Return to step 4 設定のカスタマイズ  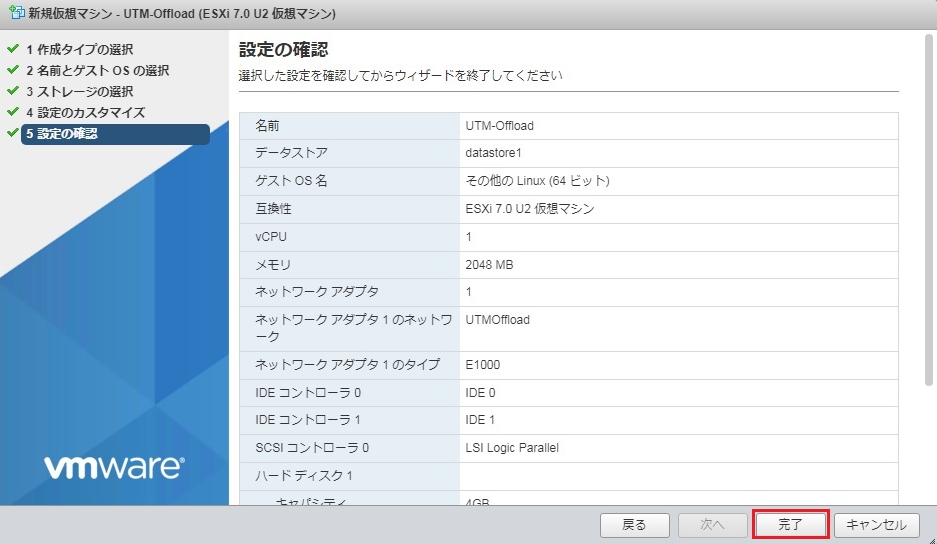tap(86, 112)
